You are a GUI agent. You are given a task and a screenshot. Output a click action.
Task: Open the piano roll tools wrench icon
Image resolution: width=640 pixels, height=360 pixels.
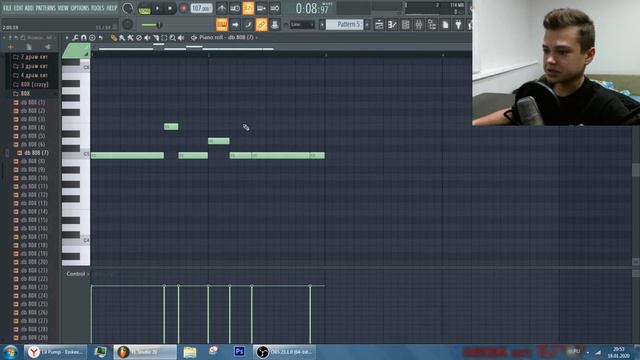click(x=75, y=38)
